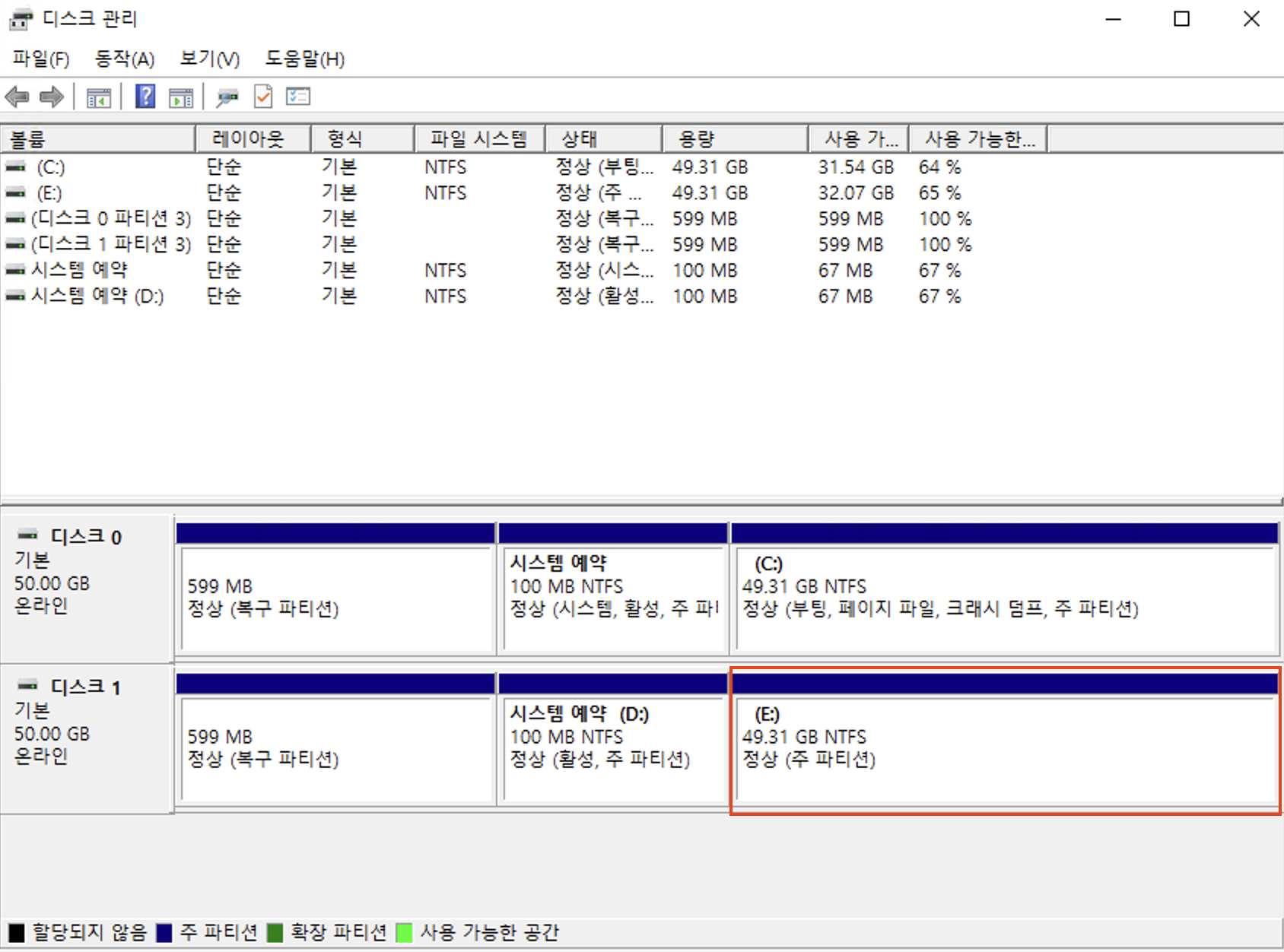Click the drive icon of 디스크 1 파티션 3 row
Viewport: 1284px width, 952px height.
coord(15,244)
